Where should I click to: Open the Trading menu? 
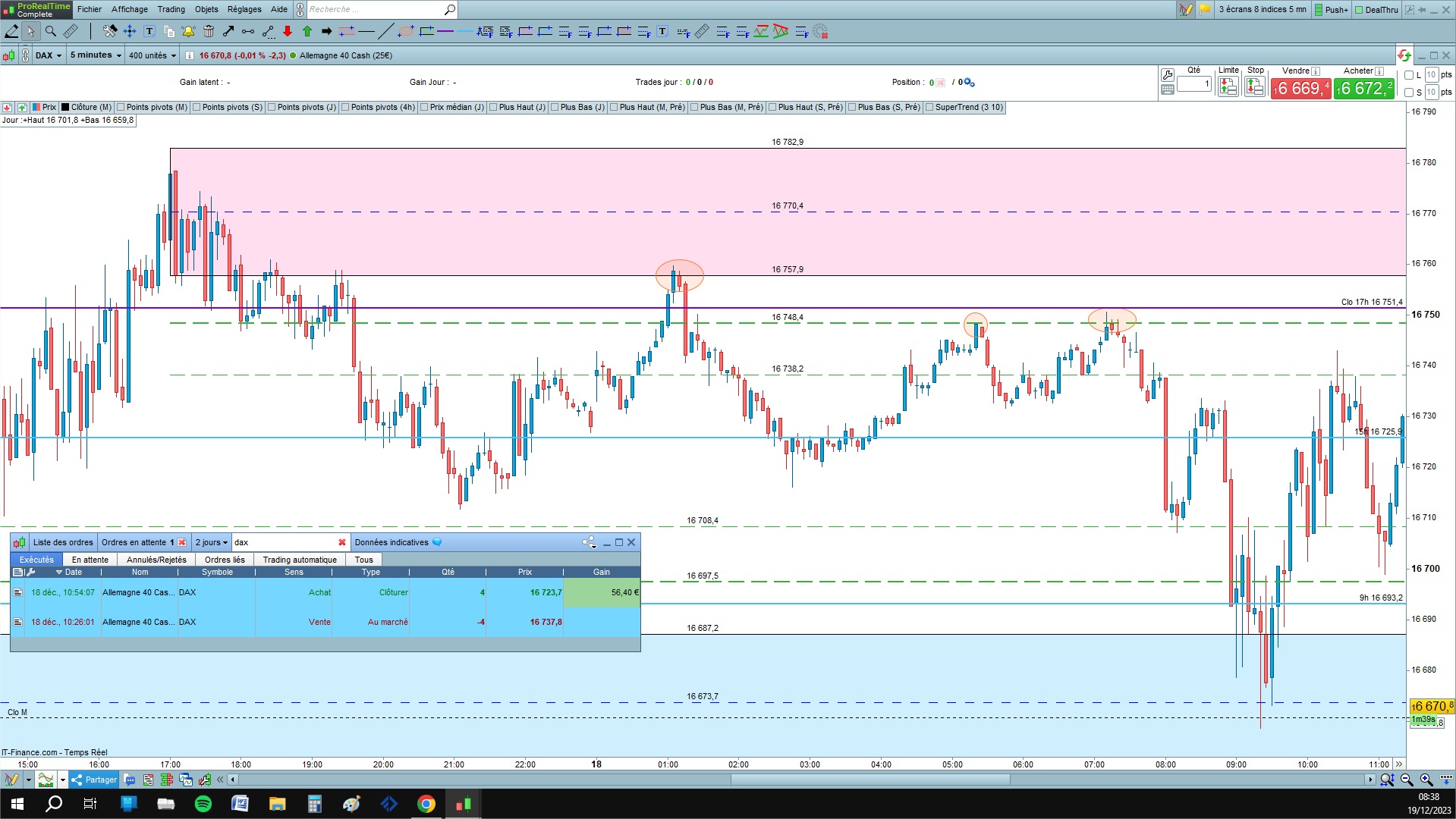171,9
